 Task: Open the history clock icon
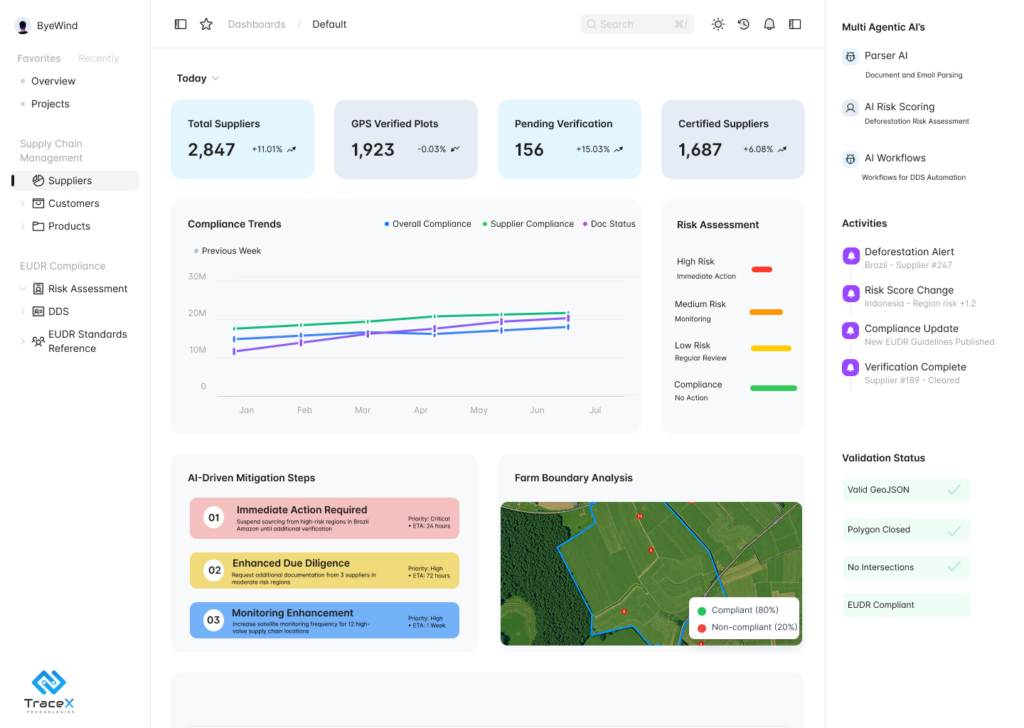(x=744, y=24)
